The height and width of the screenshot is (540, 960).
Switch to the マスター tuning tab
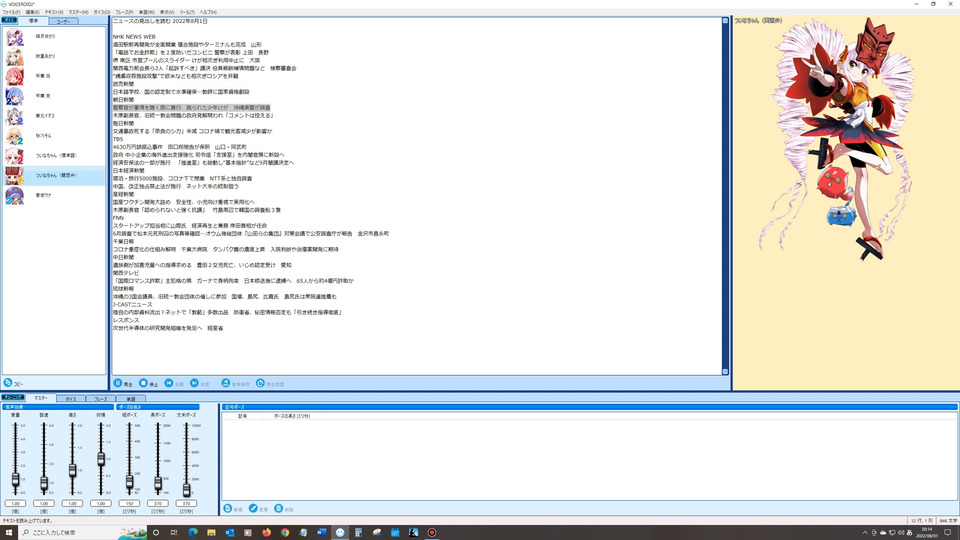point(41,398)
